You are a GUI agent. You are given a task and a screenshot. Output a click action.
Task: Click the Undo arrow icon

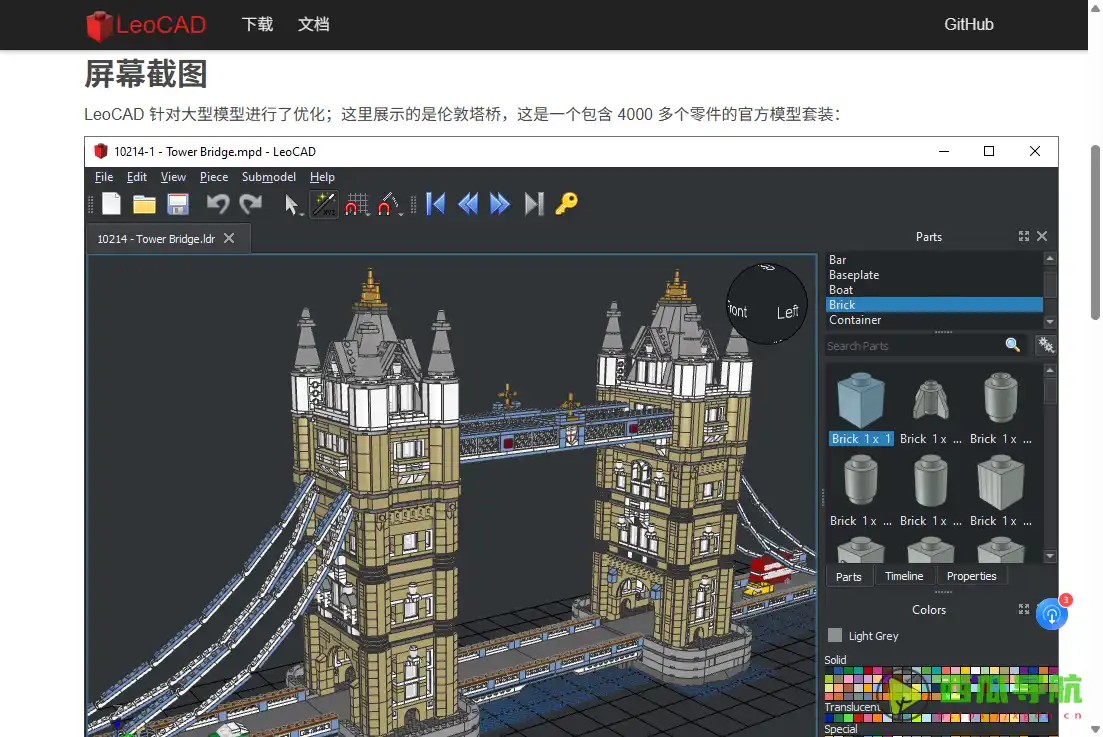[217, 204]
